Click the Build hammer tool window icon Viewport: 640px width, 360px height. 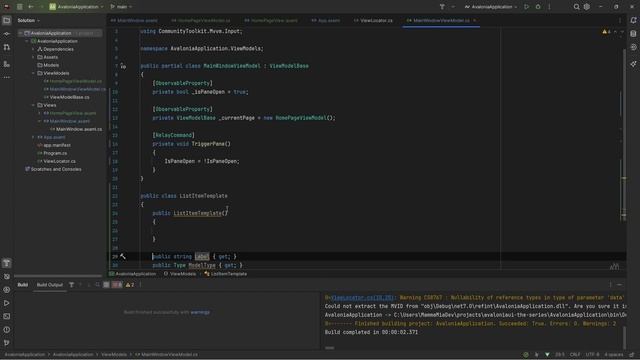click(7, 264)
